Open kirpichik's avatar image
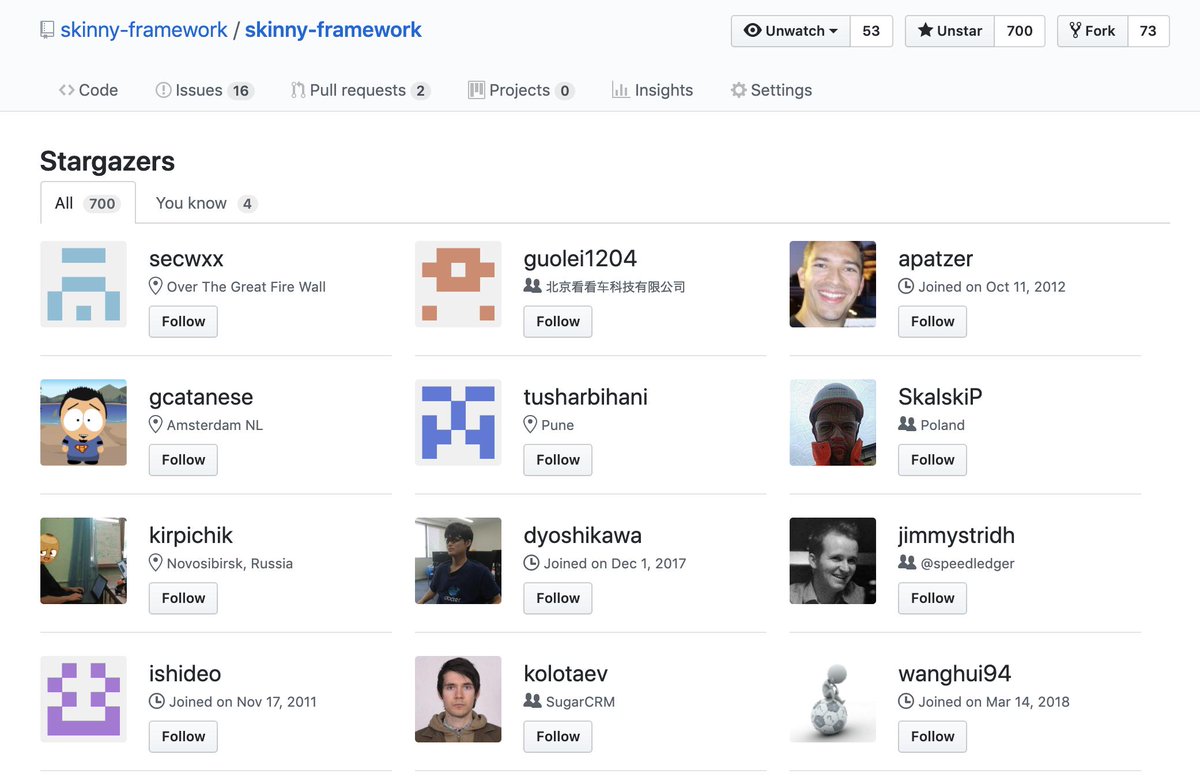Viewport: 1200px width, 777px height. pos(83,561)
